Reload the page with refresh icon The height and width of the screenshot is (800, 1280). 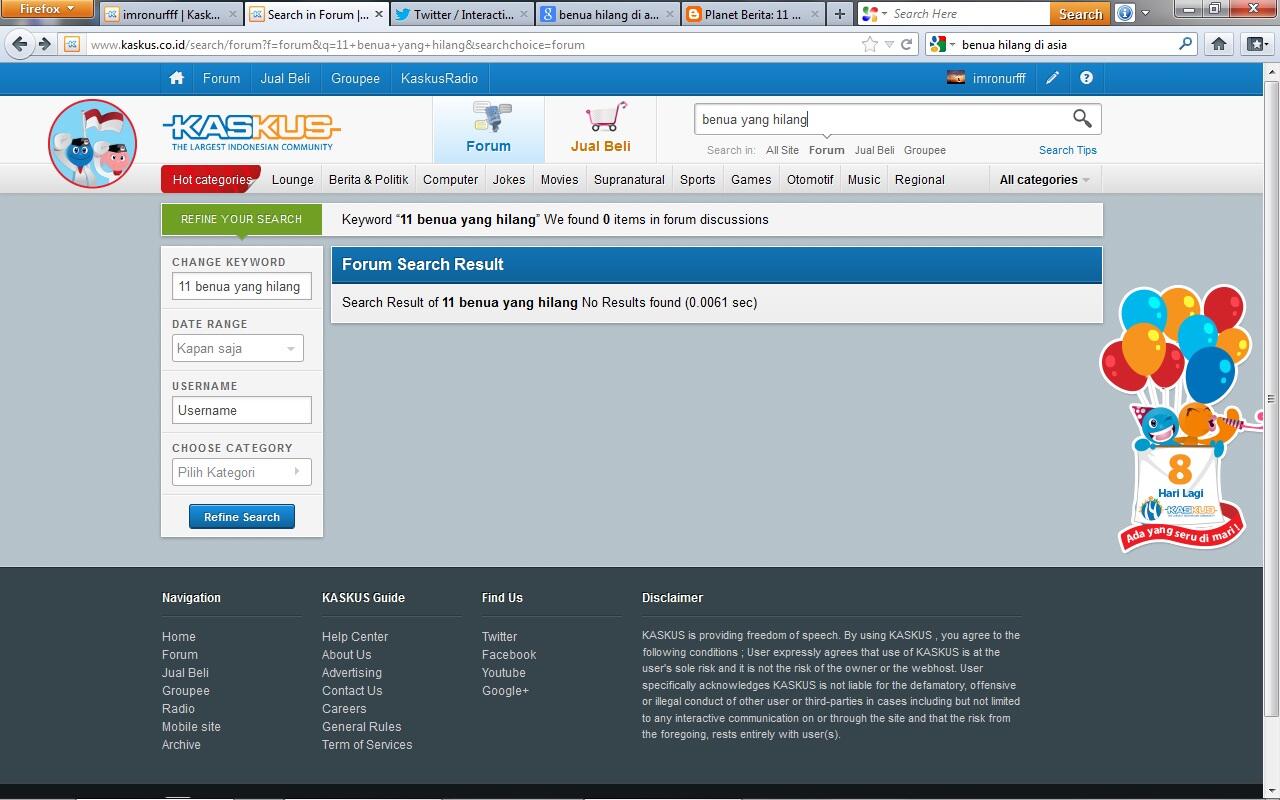coord(906,44)
